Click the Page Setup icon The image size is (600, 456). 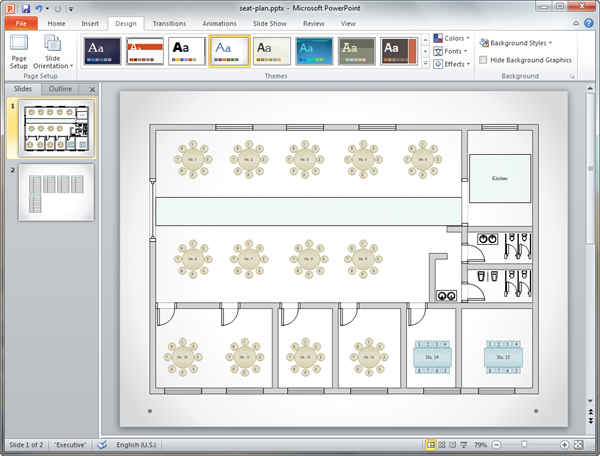[x=19, y=50]
